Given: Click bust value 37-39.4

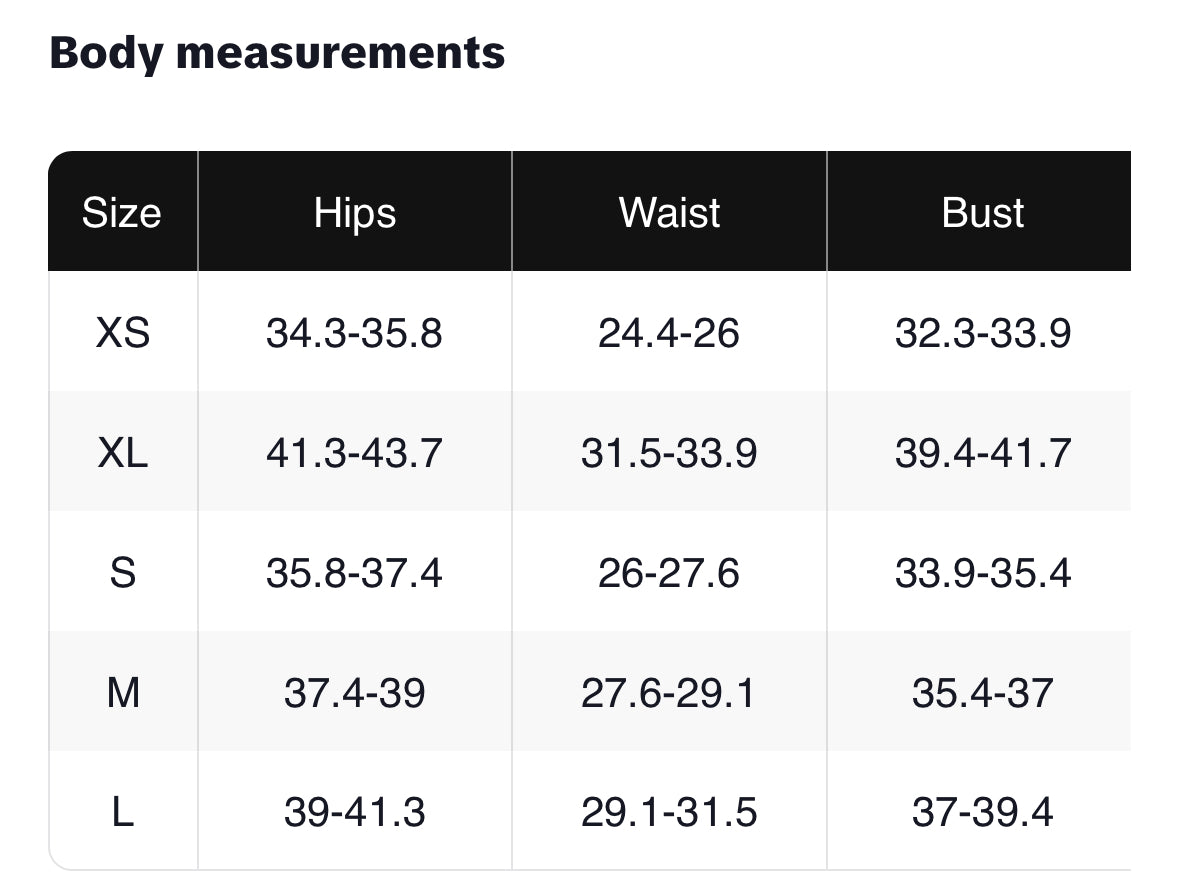Looking at the screenshot, I should coord(983,812).
